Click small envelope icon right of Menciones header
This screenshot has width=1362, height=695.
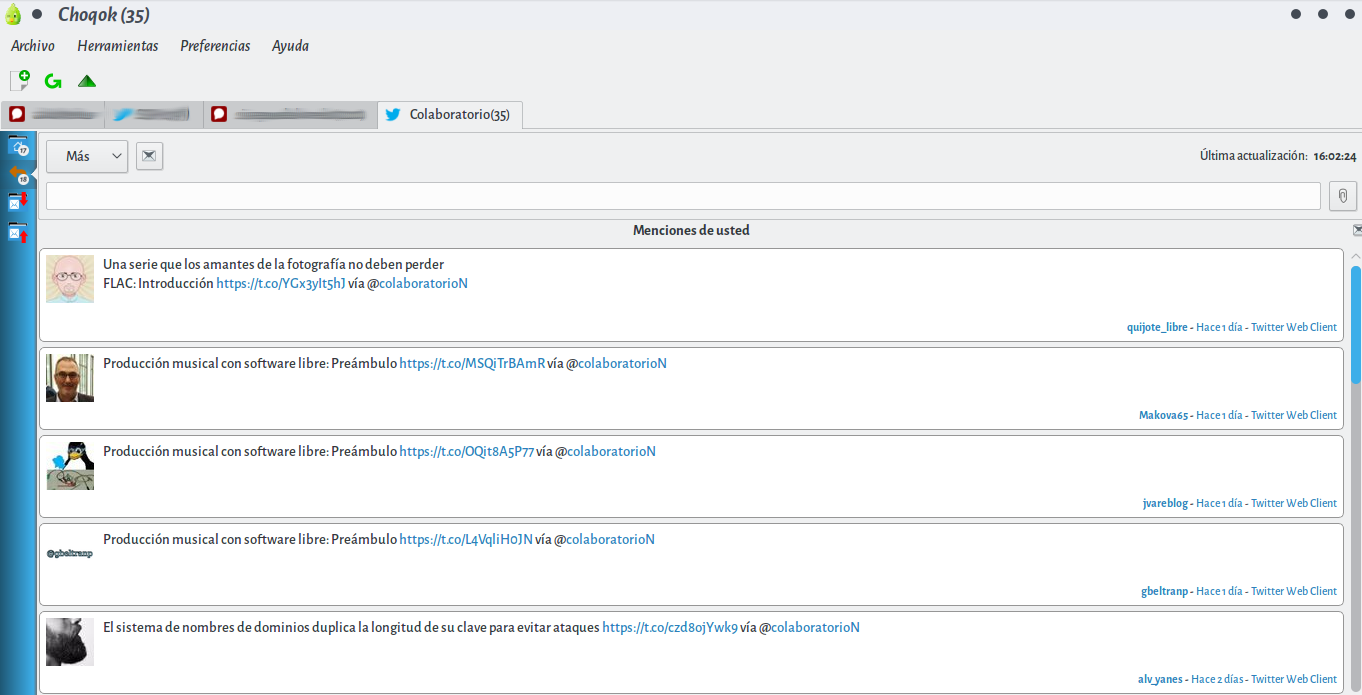[1356, 230]
